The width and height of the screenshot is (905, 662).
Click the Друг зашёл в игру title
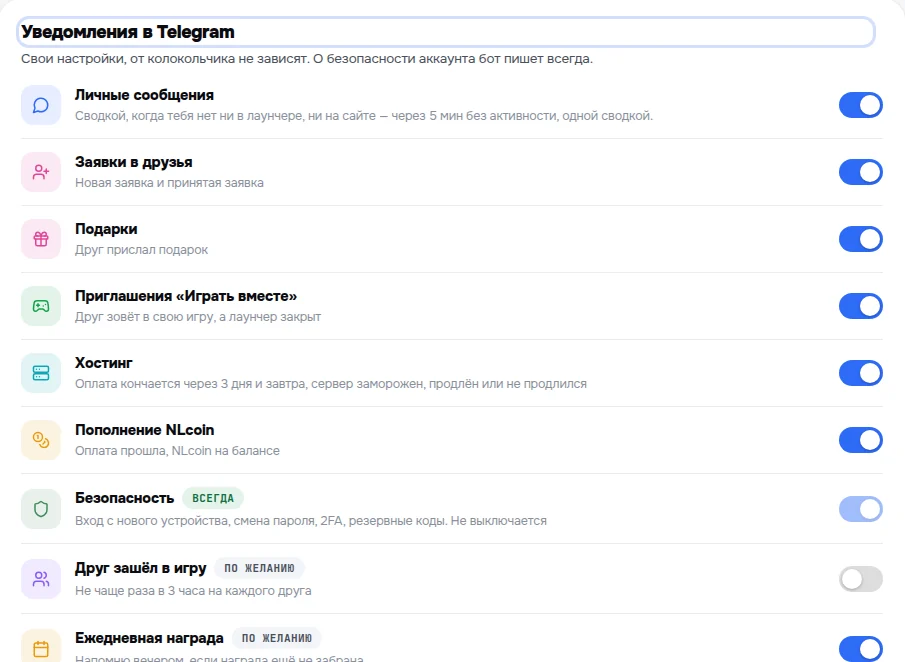click(x=140, y=568)
